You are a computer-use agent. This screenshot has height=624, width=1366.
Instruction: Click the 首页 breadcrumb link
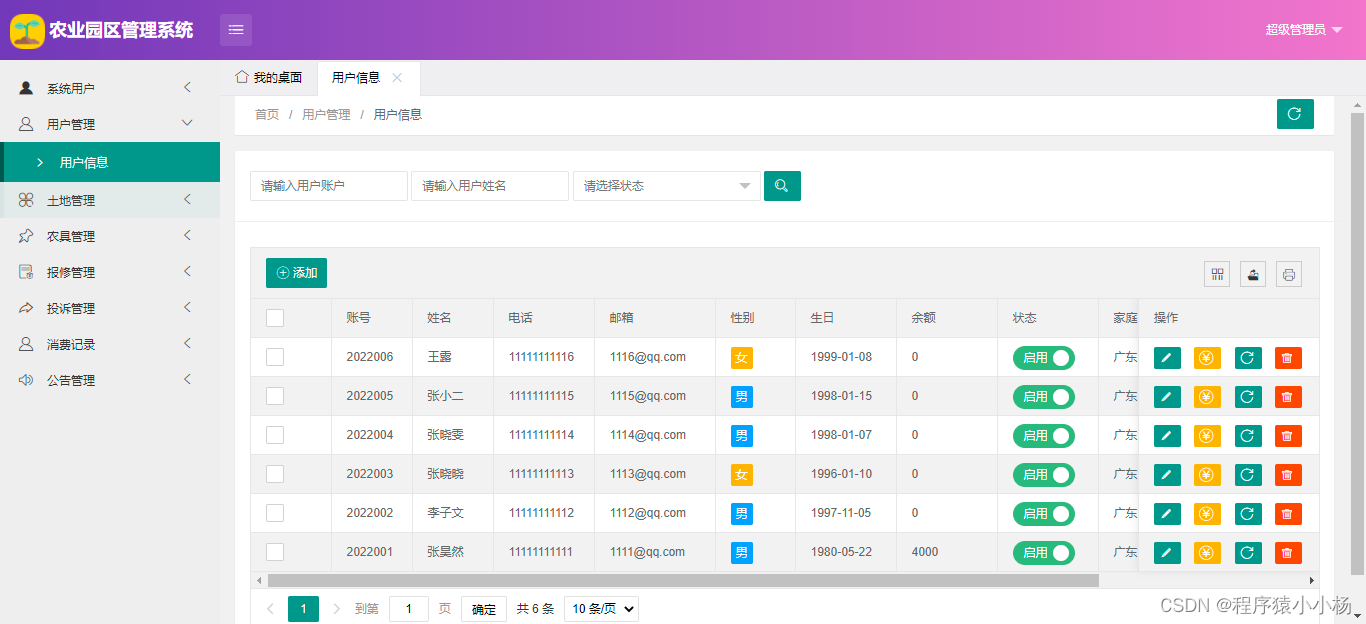(x=267, y=115)
